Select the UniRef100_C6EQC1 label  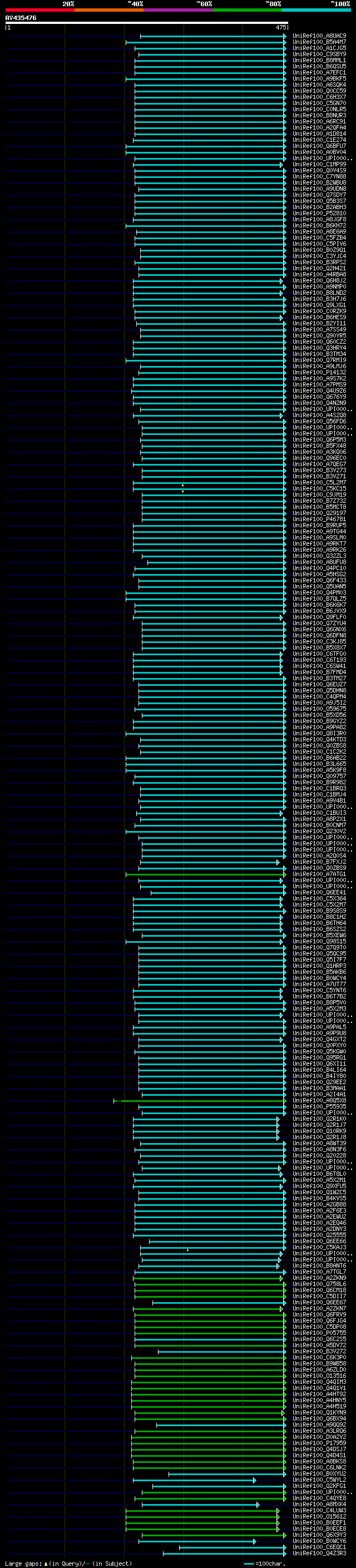pos(319,1547)
